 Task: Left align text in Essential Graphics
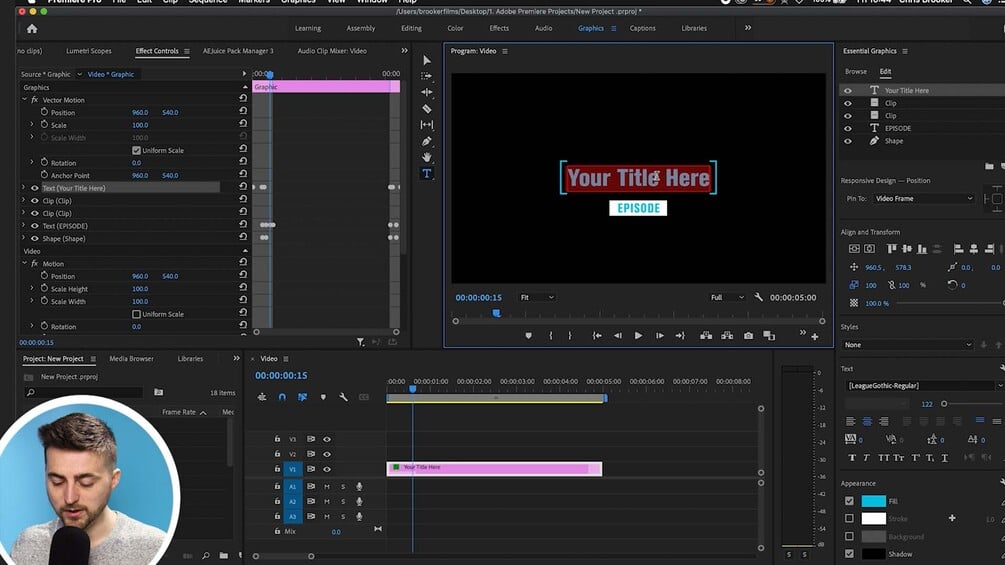851,421
